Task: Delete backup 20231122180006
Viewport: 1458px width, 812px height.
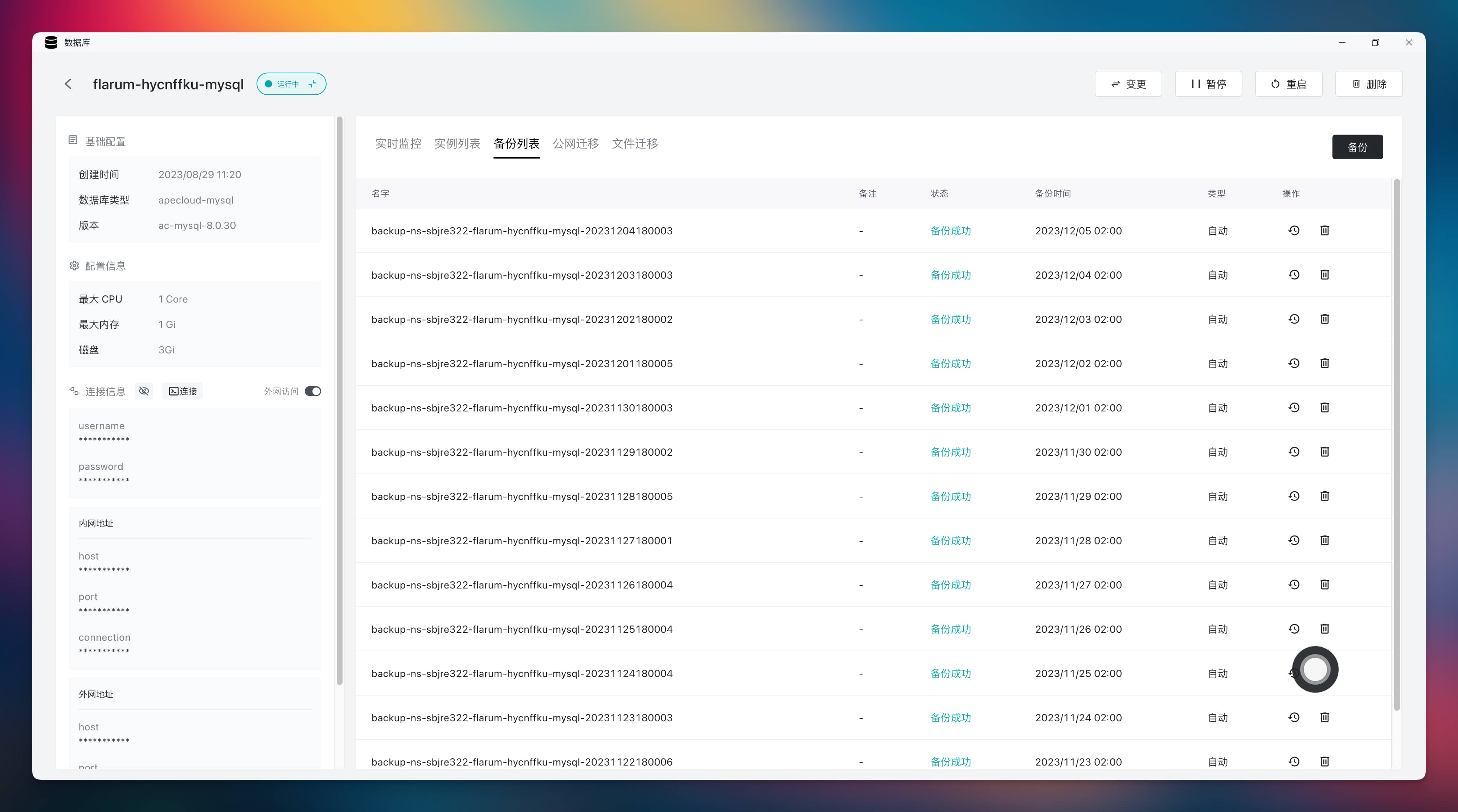Action: tap(1324, 762)
